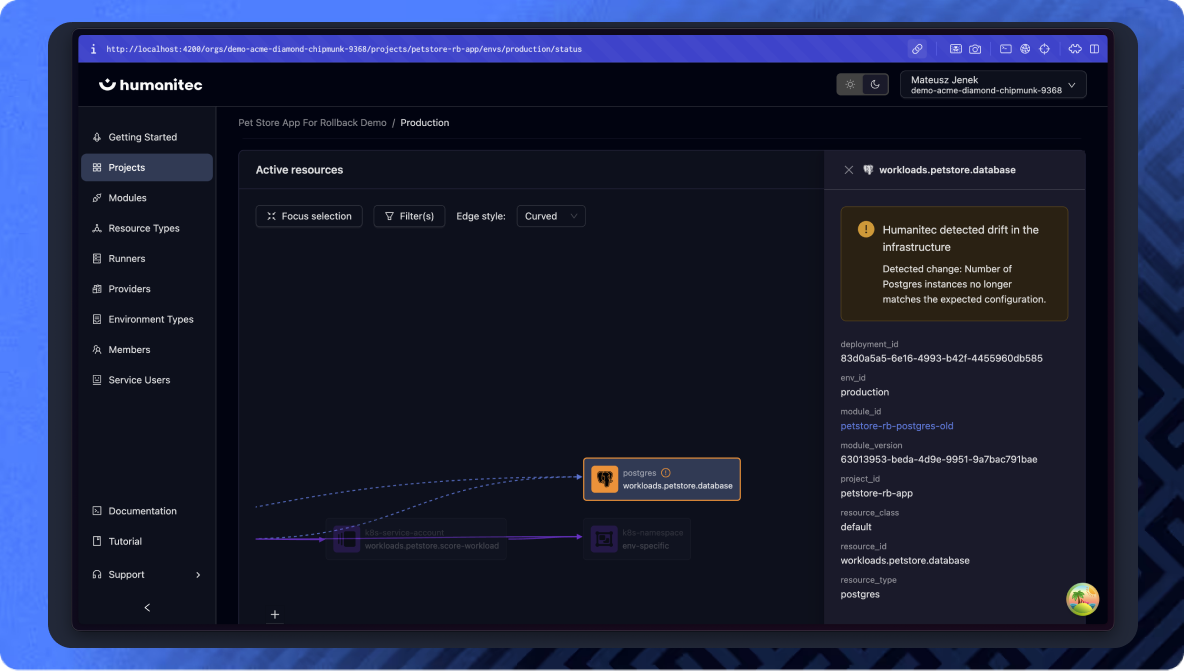Click the k8s-namespace node icon
Screen dimensions: 1184x671
(603, 539)
